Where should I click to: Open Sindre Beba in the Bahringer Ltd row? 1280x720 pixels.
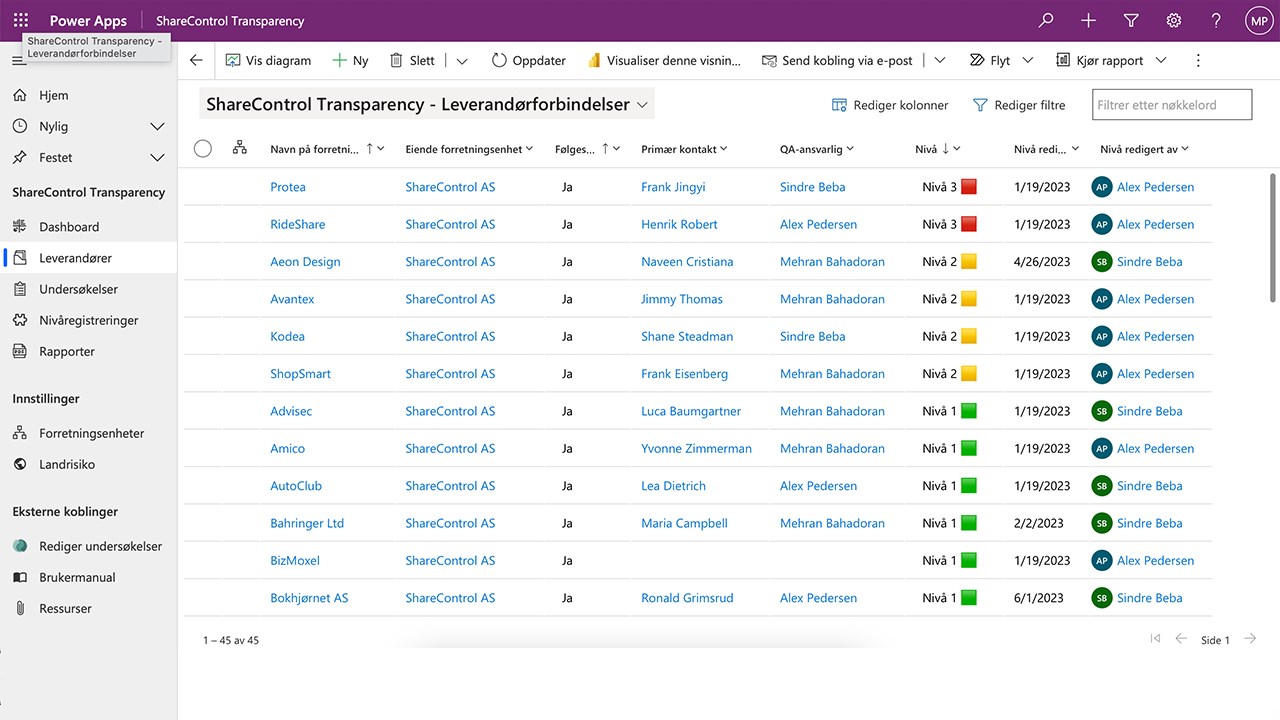pyautogui.click(x=1149, y=523)
